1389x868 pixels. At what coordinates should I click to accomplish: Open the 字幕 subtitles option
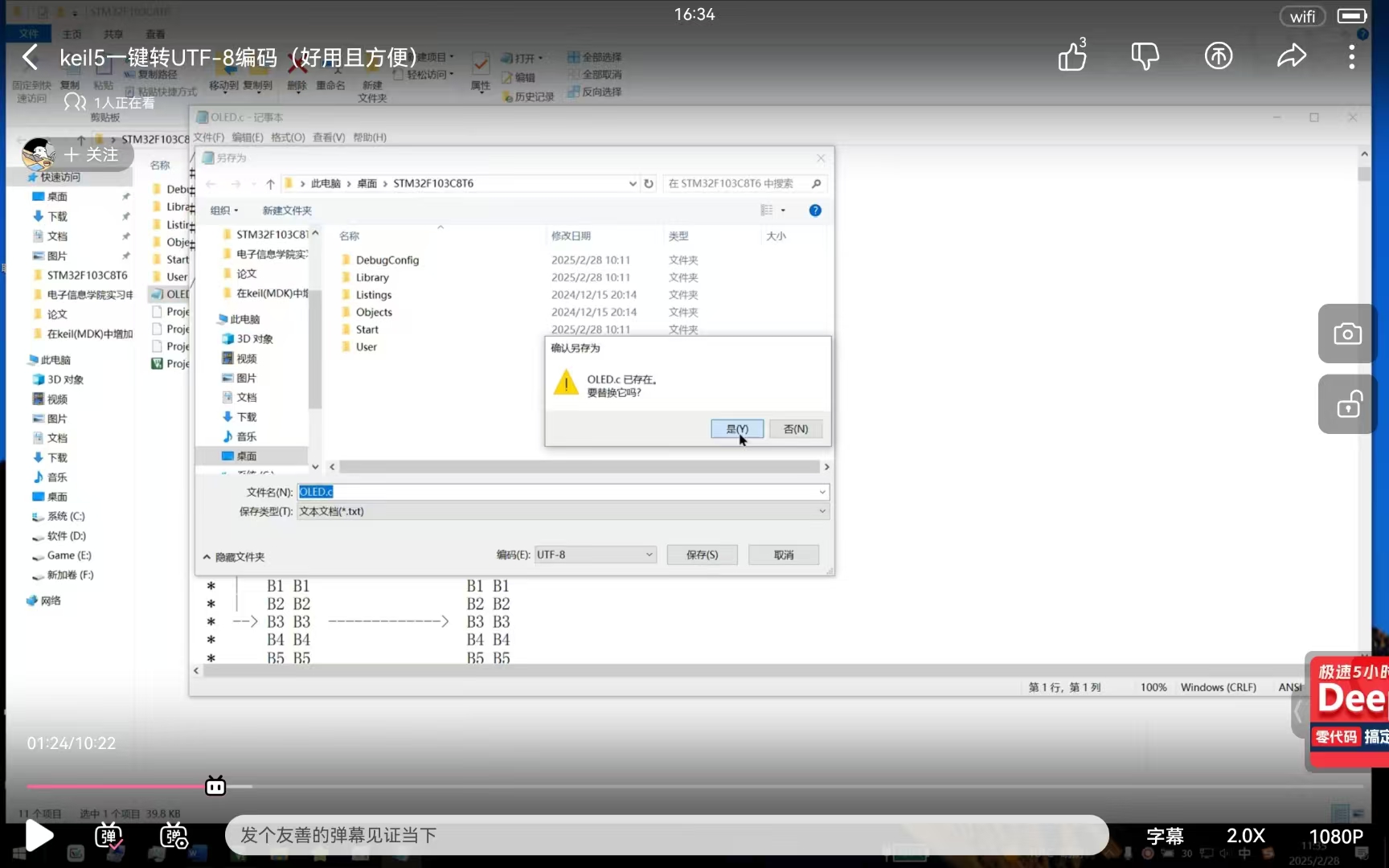(1165, 836)
